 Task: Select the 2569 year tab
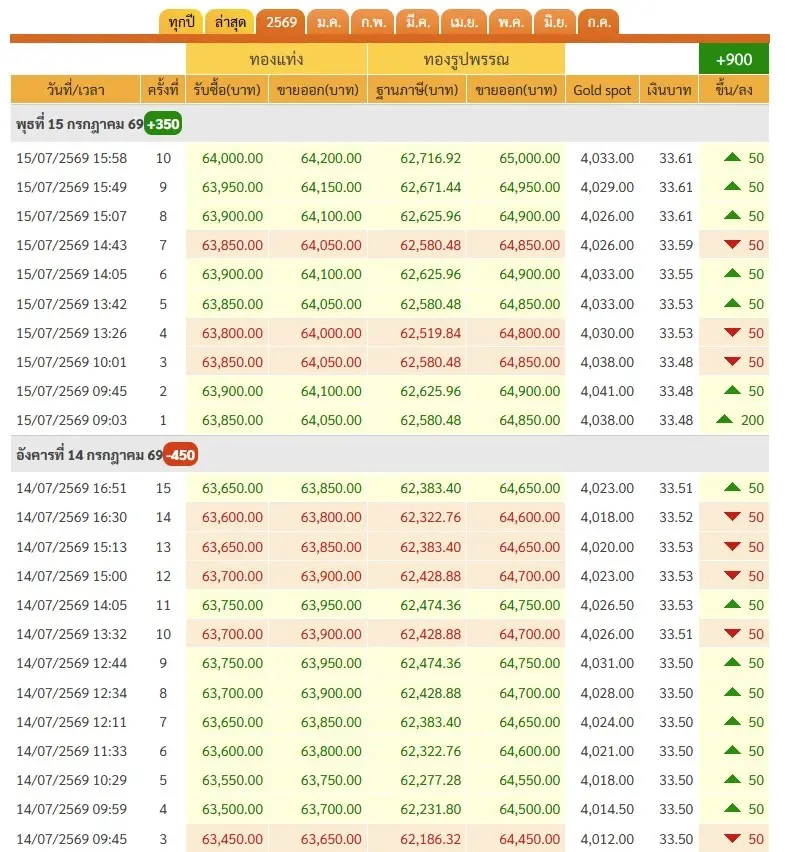pos(281,22)
